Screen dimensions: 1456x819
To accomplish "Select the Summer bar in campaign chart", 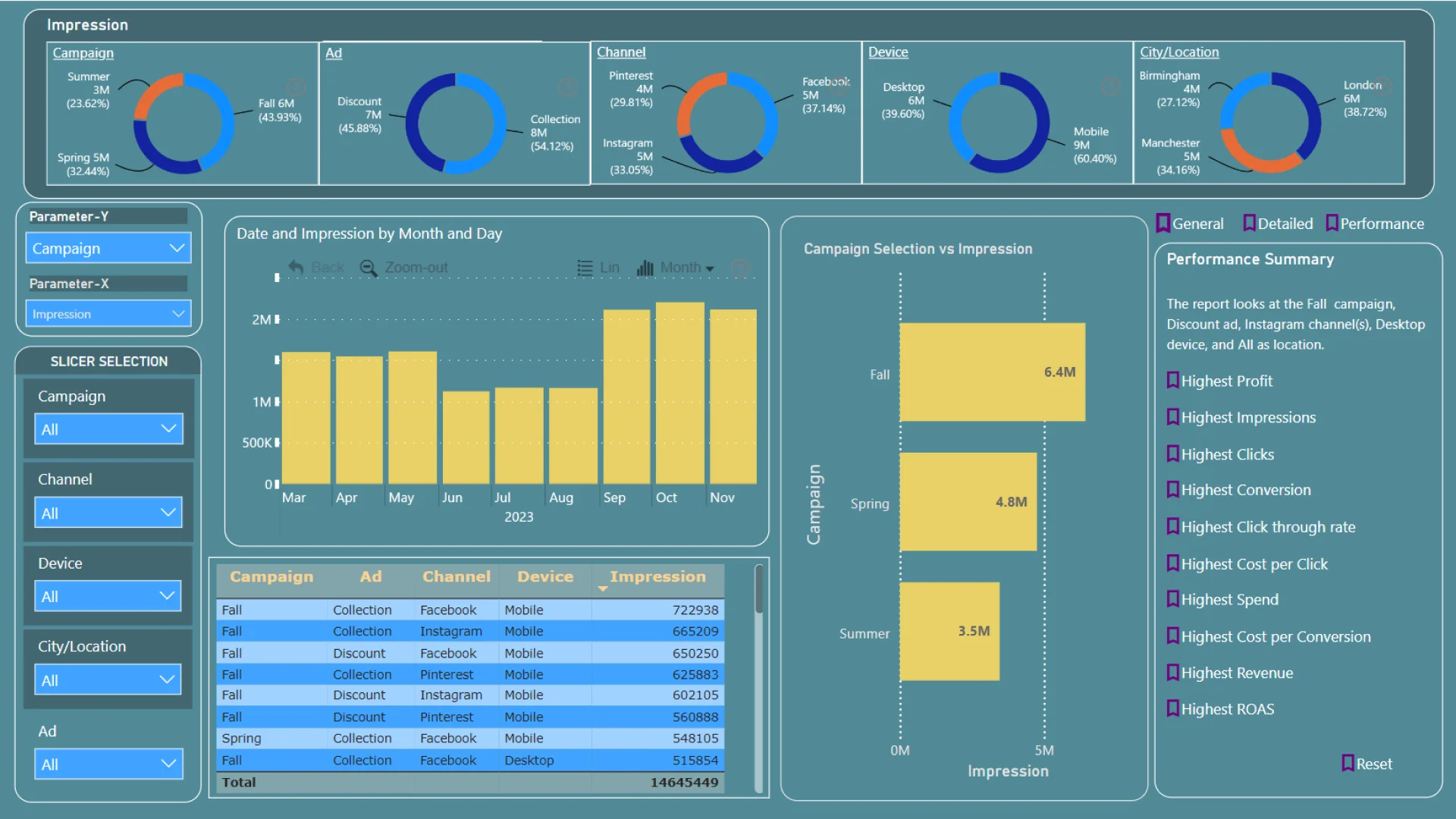I will 949,632.
